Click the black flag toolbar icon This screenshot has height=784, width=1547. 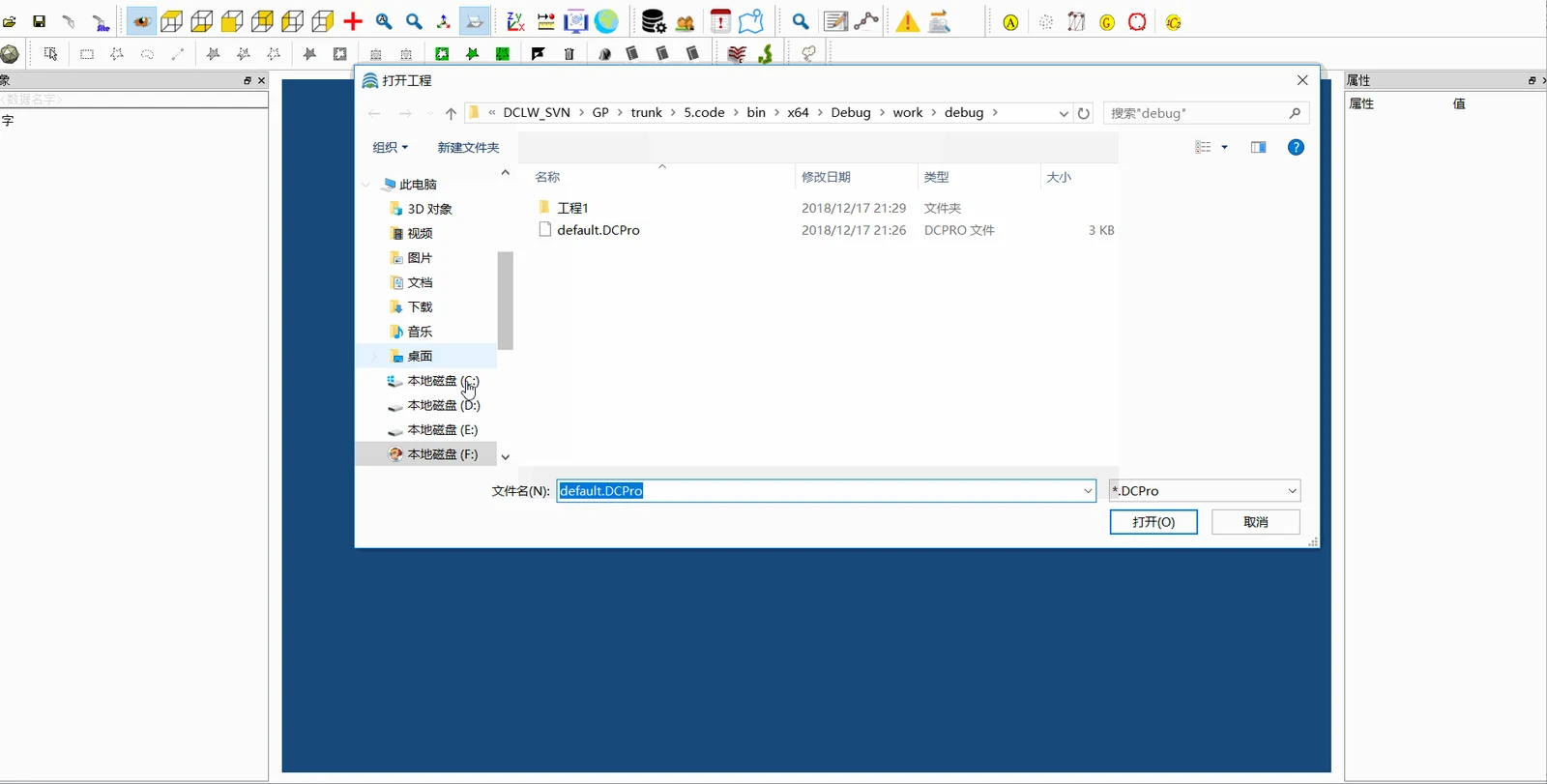pos(539,54)
